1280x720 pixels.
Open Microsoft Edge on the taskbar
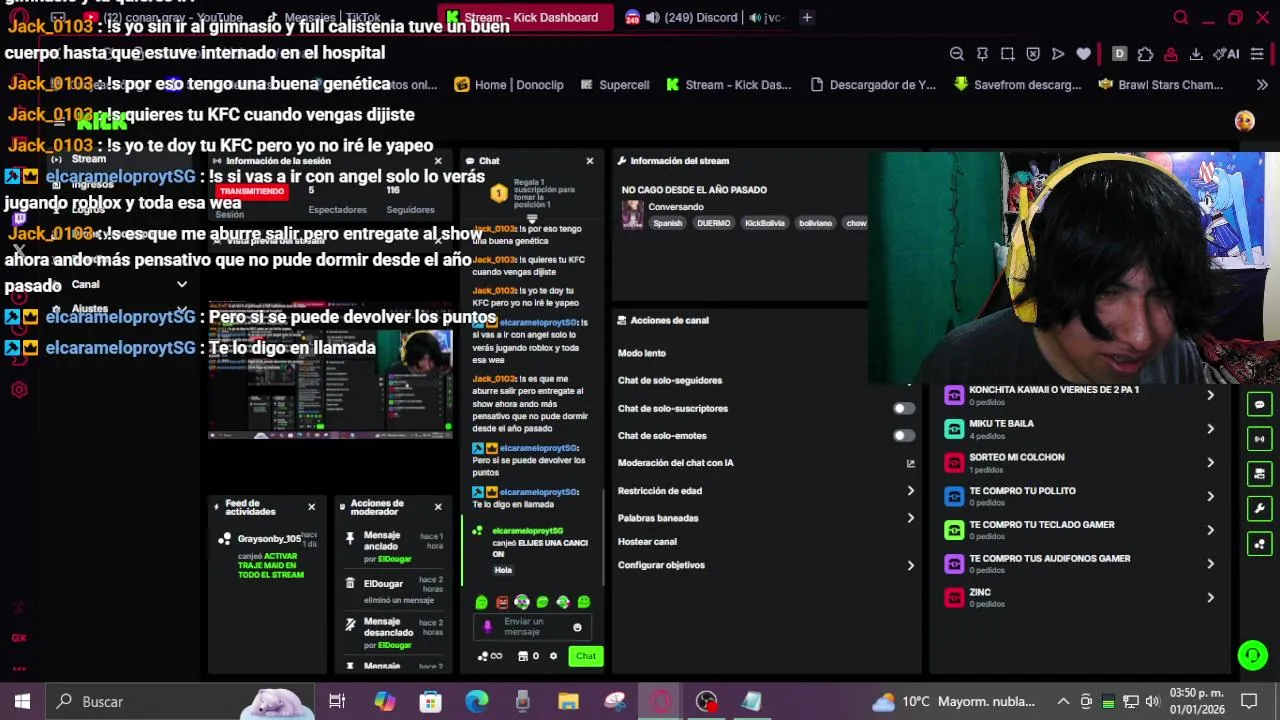pos(476,702)
